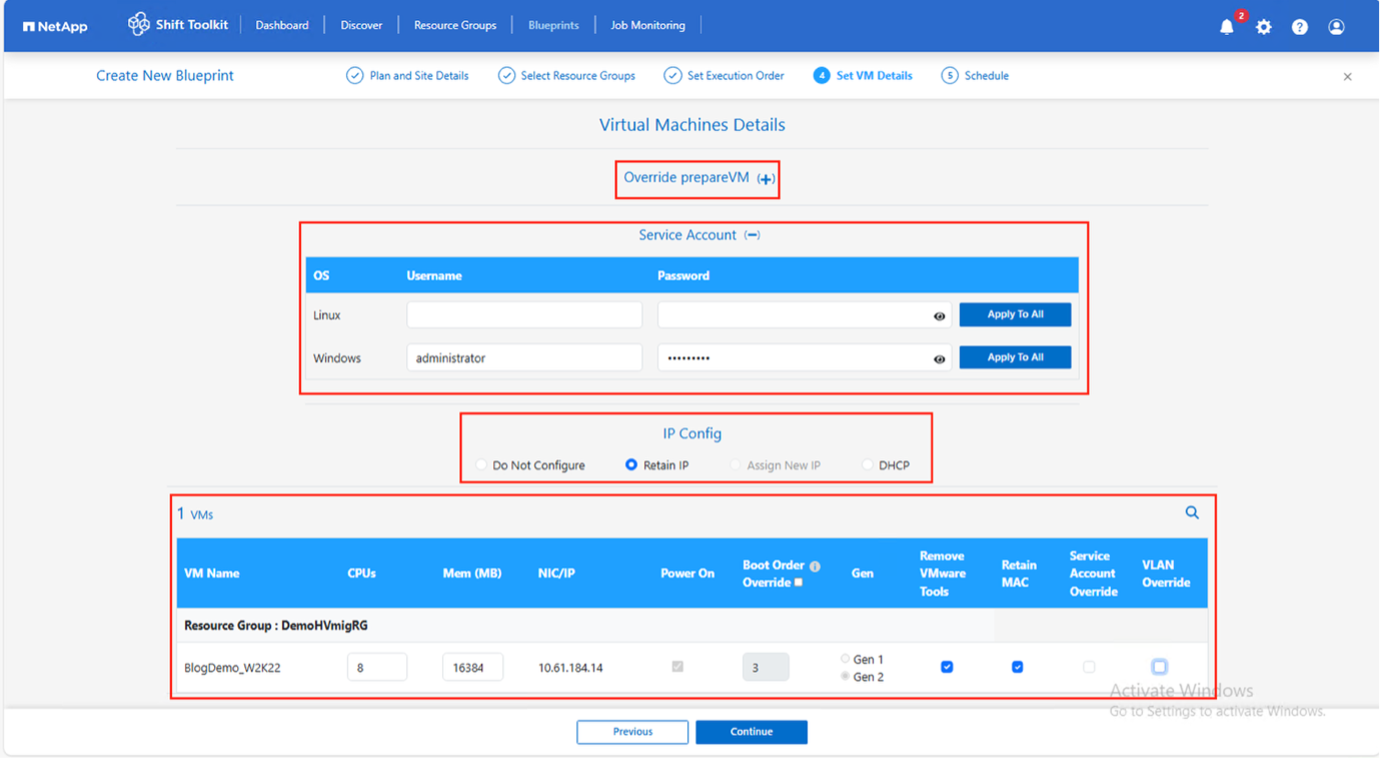Uncheck Remove VMware Tools for BlogDemo_W2K22

click(947, 667)
